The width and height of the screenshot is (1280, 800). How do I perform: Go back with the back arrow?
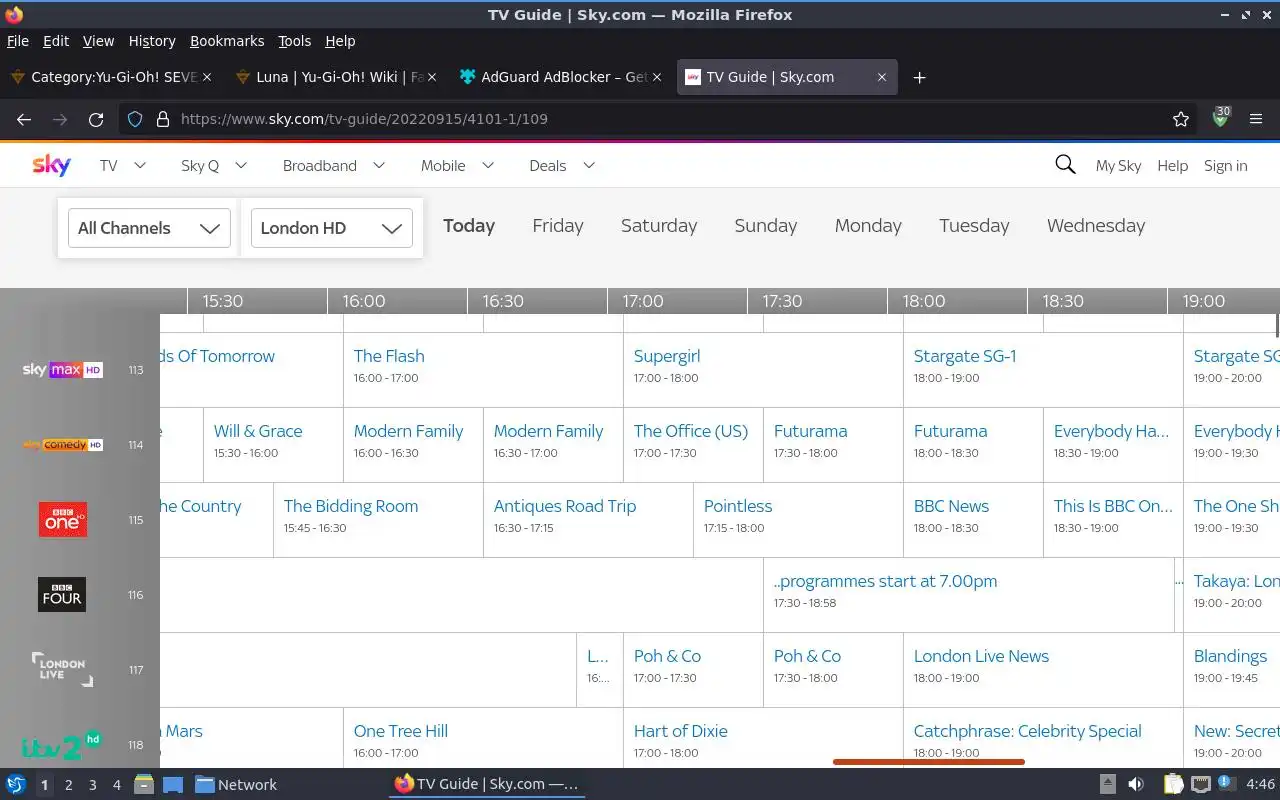tap(24, 119)
